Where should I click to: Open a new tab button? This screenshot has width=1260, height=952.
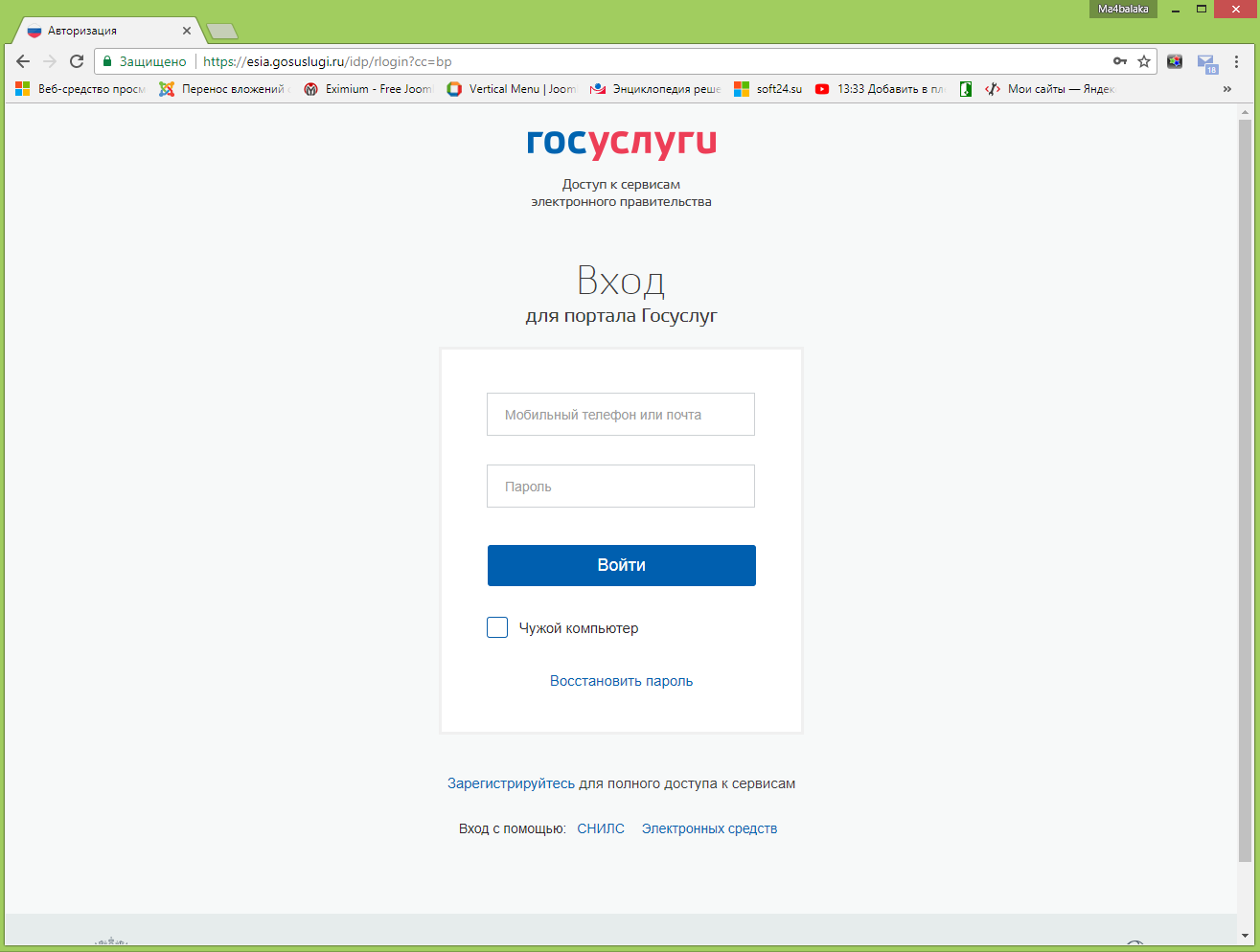pos(222,32)
